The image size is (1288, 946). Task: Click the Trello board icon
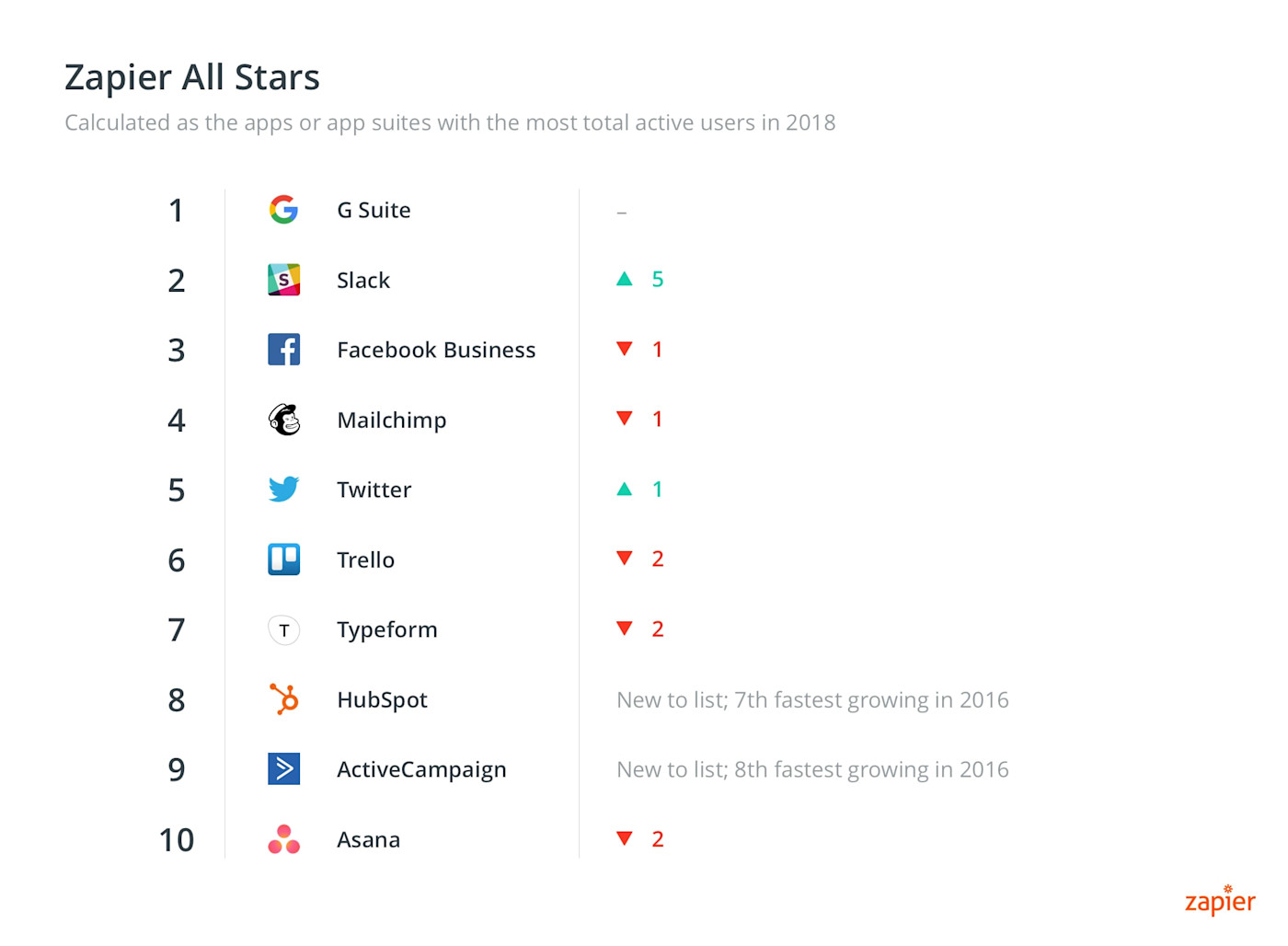click(283, 560)
